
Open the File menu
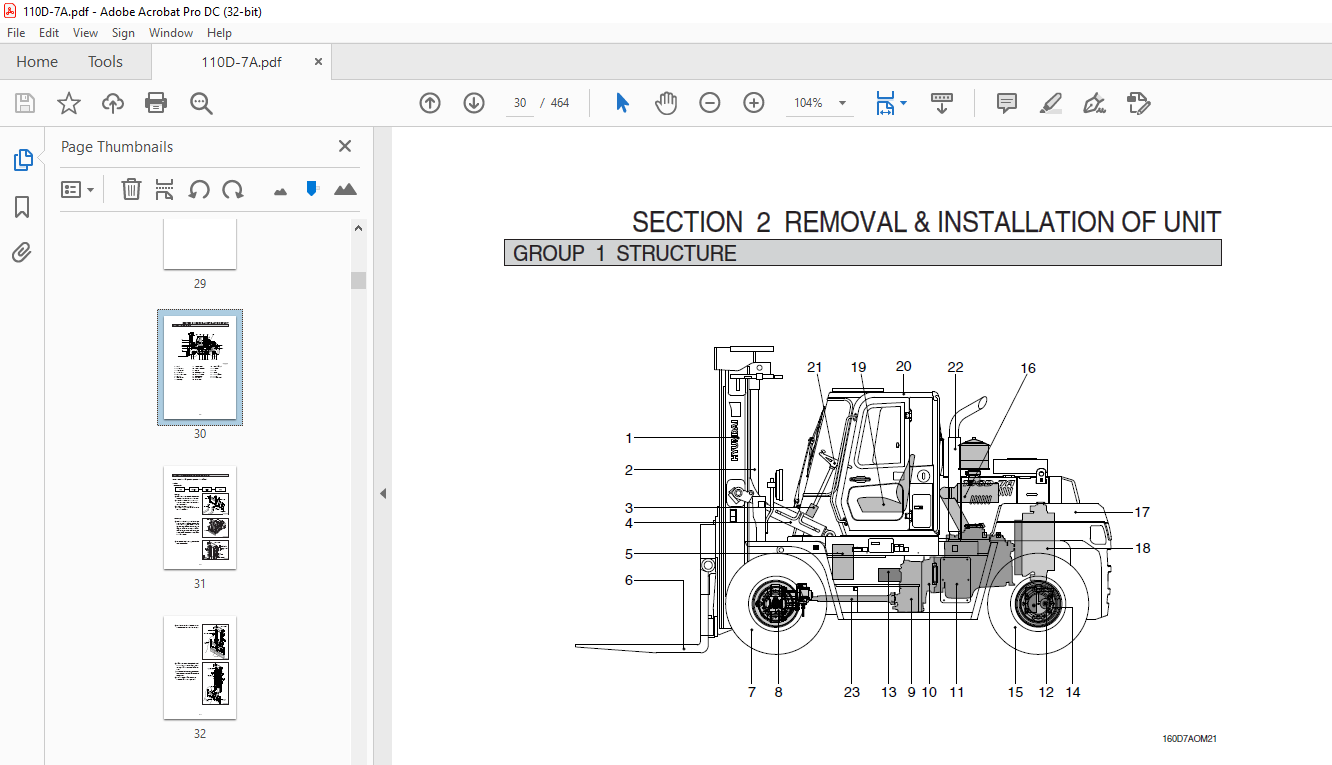(x=16, y=33)
